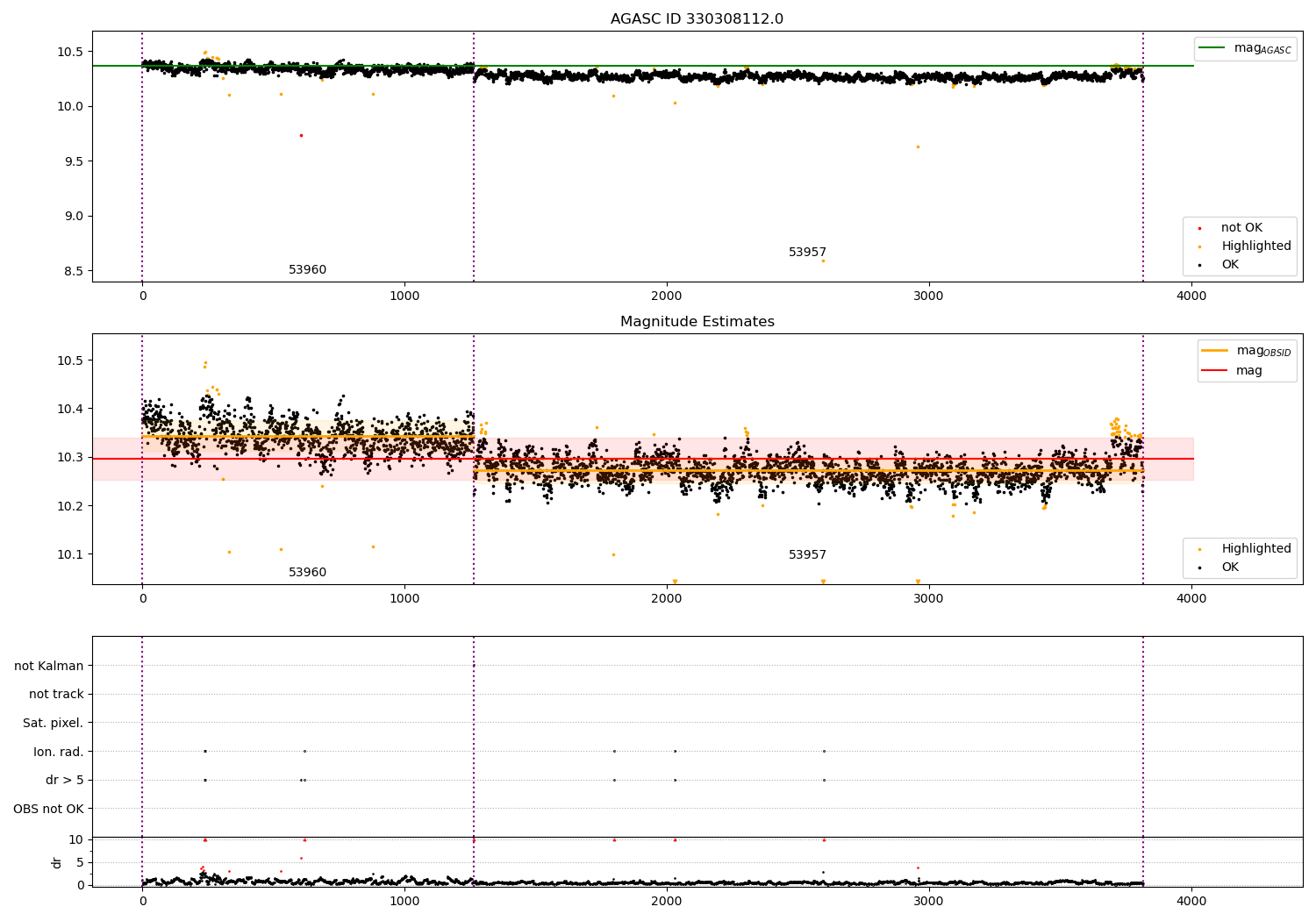This screenshot has width=1316, height=921.
Task: Click the red 'not OK' legend marker
Action: click(x=1199, y=228)
